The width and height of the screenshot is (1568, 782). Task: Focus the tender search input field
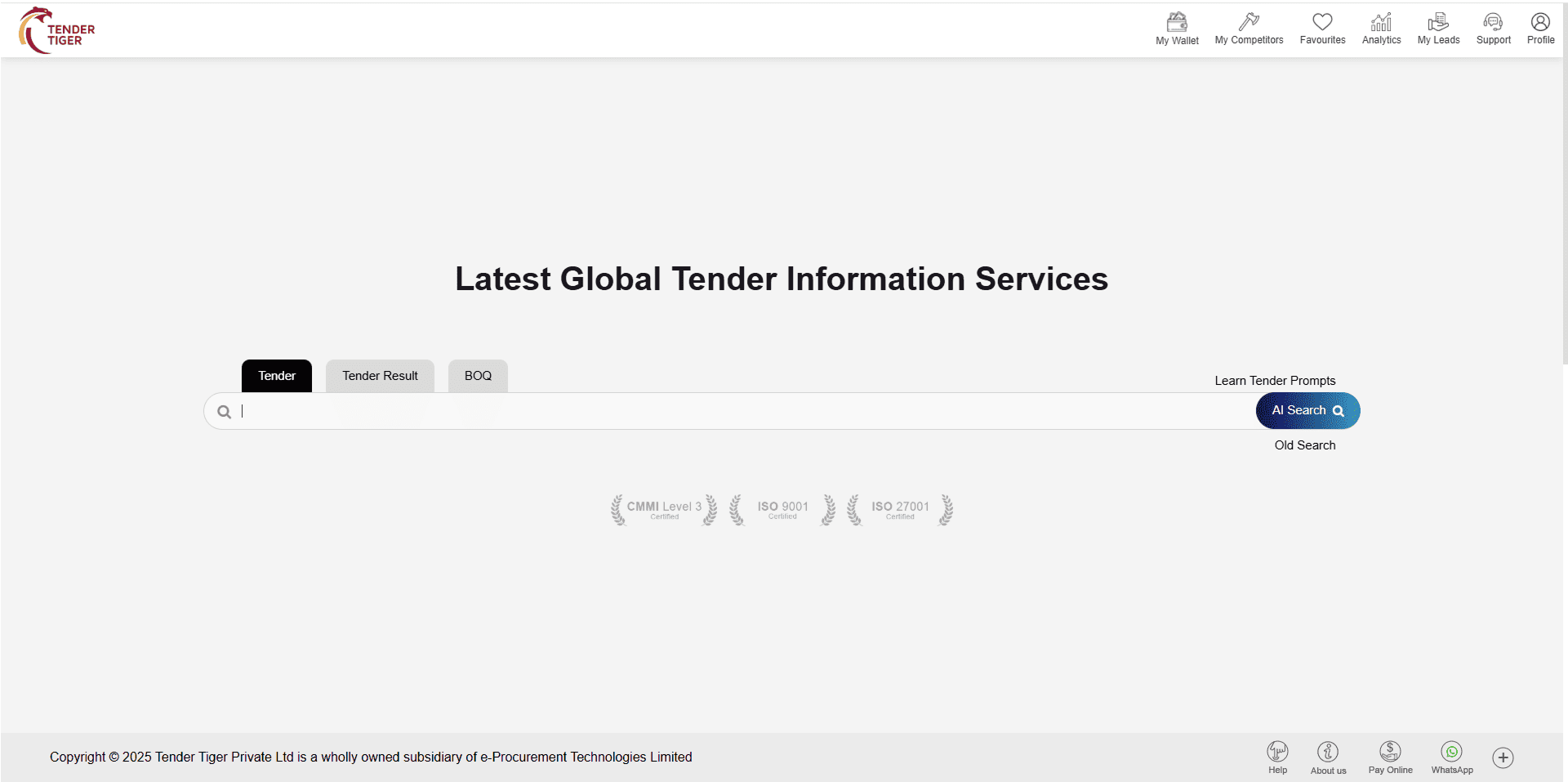coord(735,411)
